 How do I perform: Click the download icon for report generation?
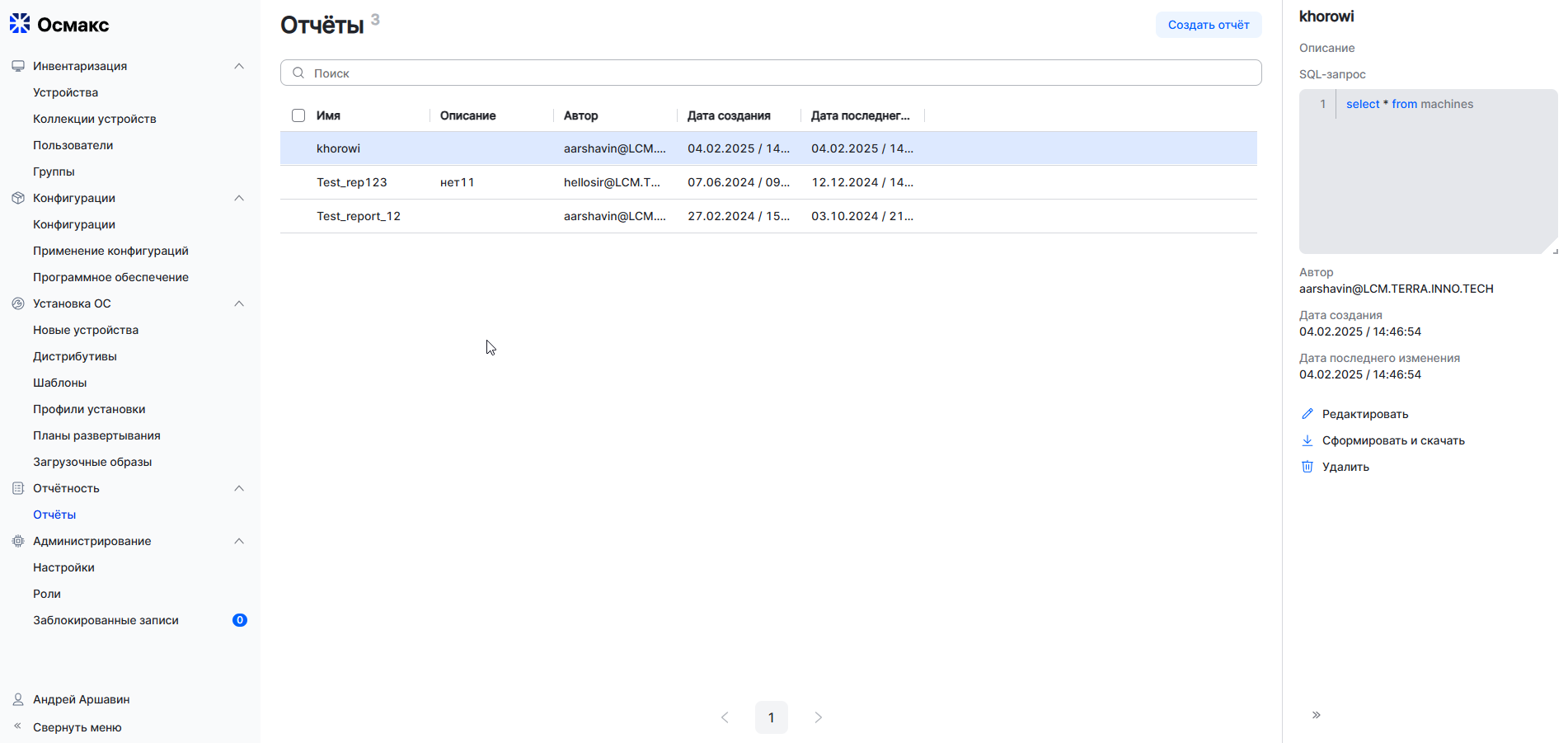[1307, 440]
